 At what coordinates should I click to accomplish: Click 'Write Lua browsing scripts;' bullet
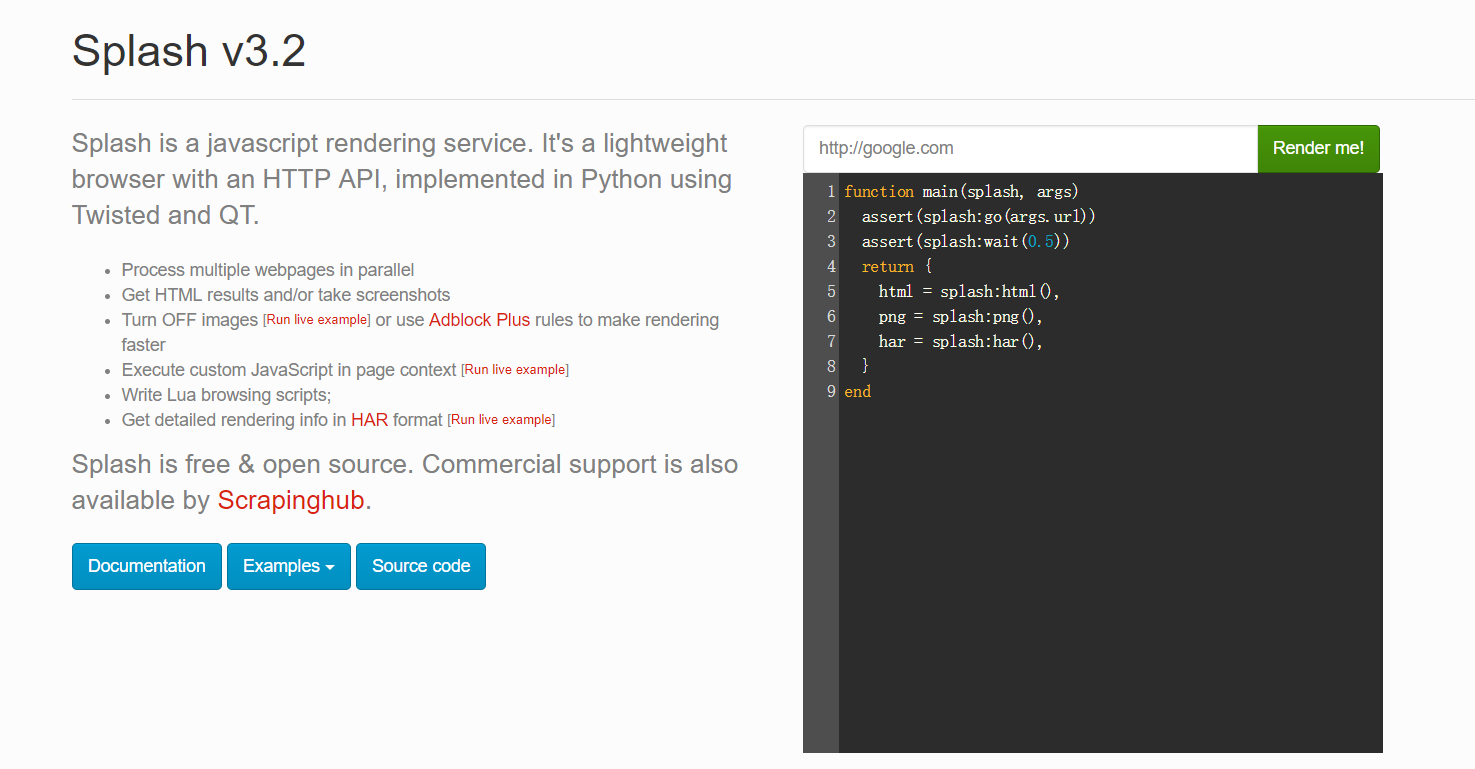[226, 395]
